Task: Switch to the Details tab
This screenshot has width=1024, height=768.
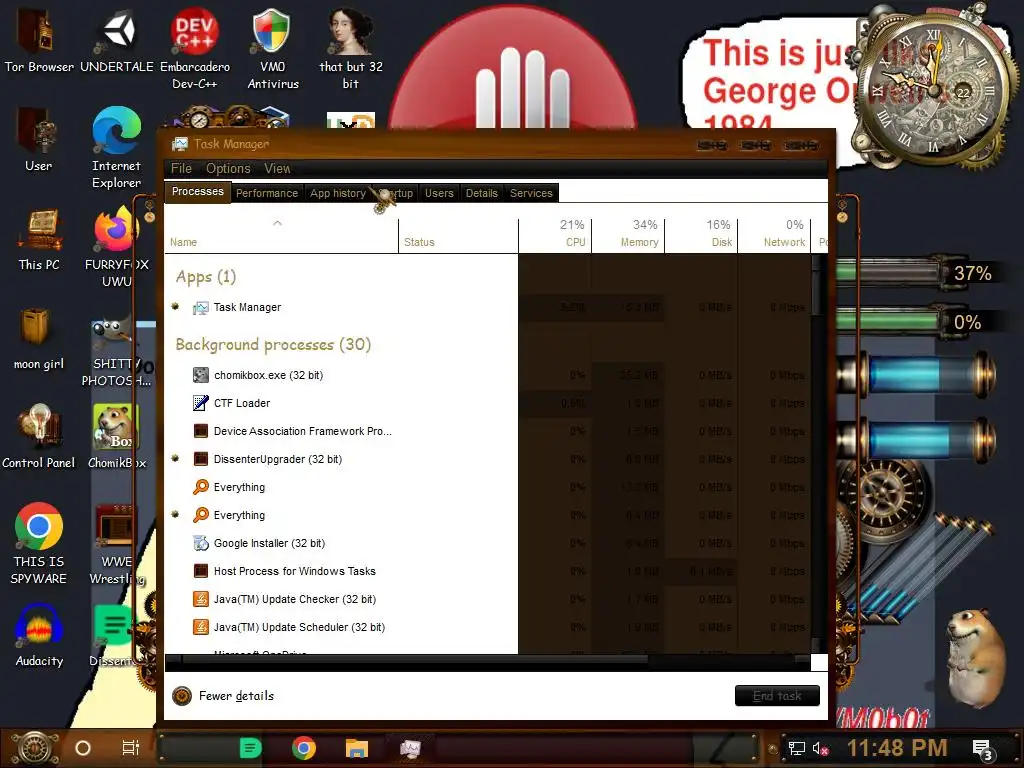Action: (481, 193)
